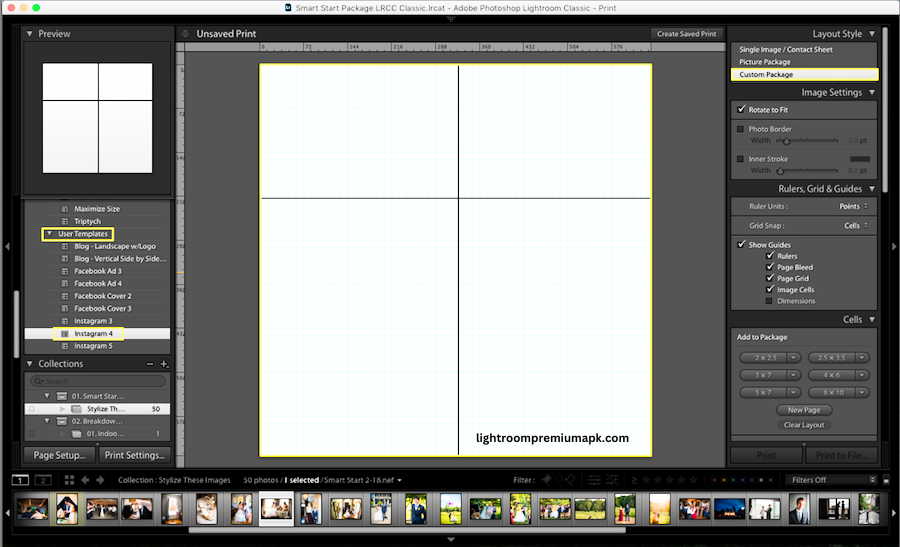The height and width of the screenshot is (547, 900).
Task: Open Triptych template icon in template browser
Action: pyautogui.click(x=65, y=222)
